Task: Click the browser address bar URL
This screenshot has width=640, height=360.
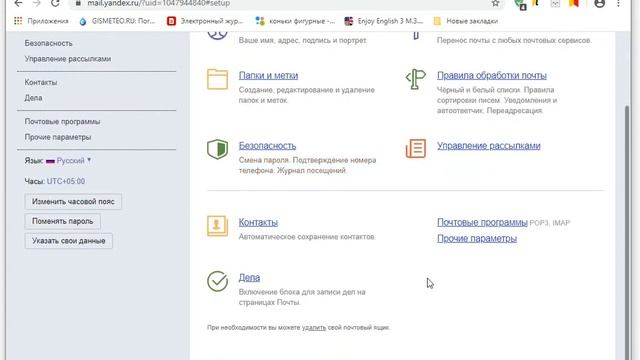Action: (x=158, y=3)
